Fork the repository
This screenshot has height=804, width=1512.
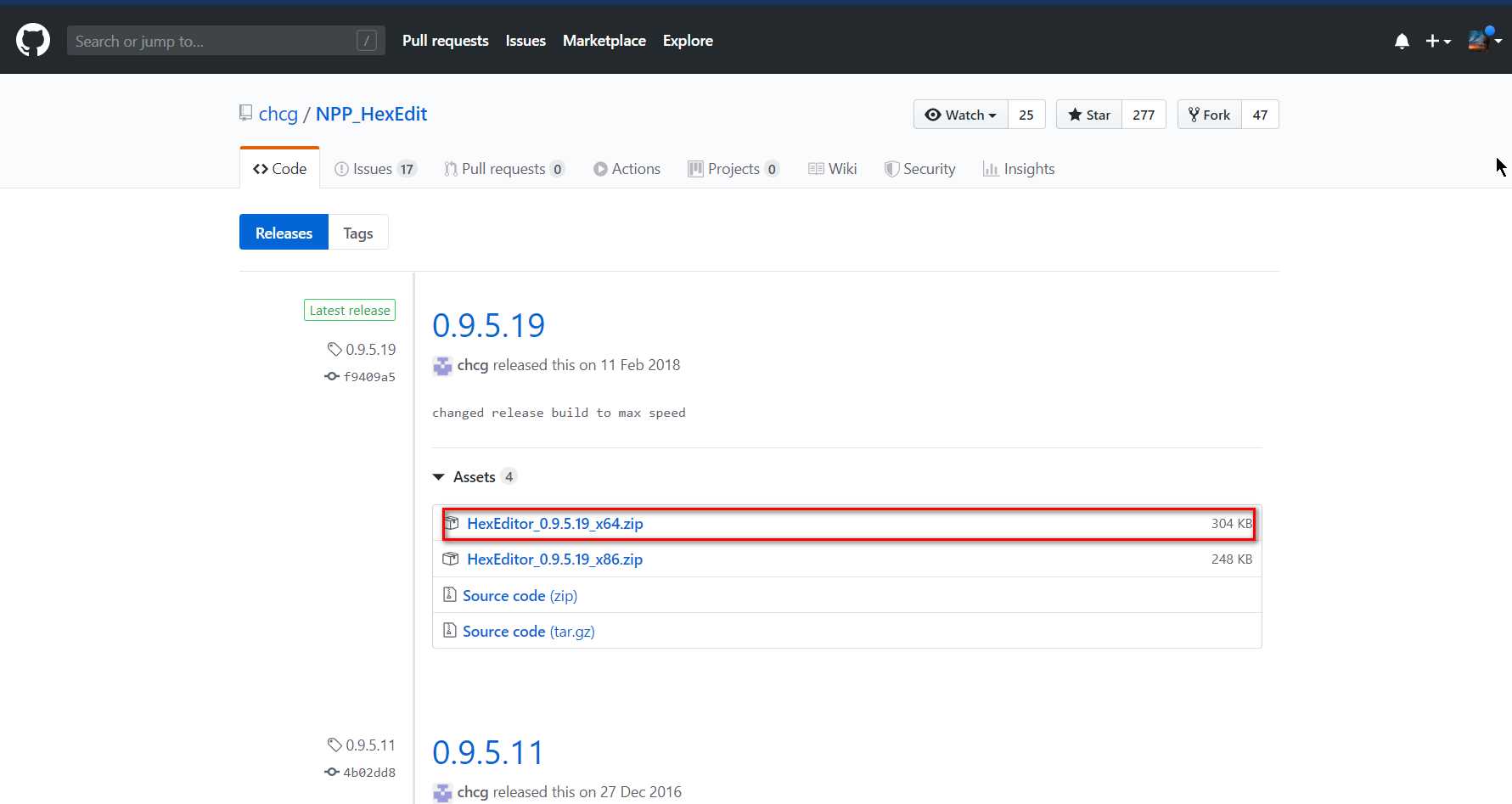coord(1210,115)
